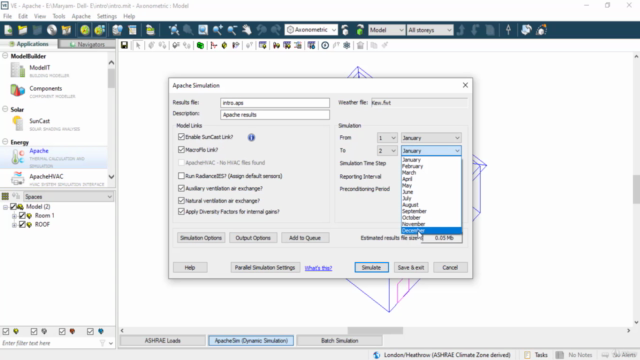Toggle Auxiliary ventilation air exchange checkbox
Viewport: 640px width, 360px height.
point(181,188)
